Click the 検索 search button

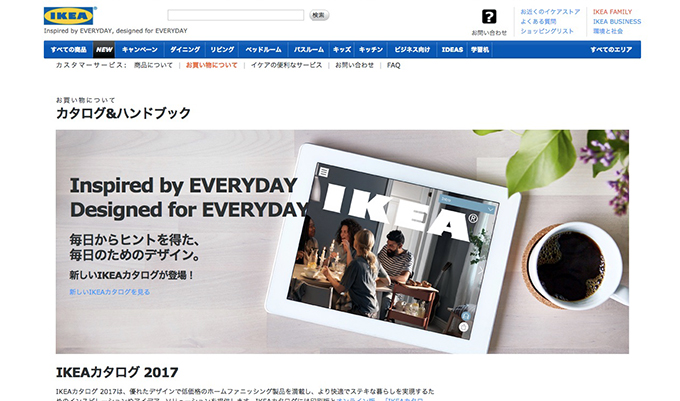(319, 15)
